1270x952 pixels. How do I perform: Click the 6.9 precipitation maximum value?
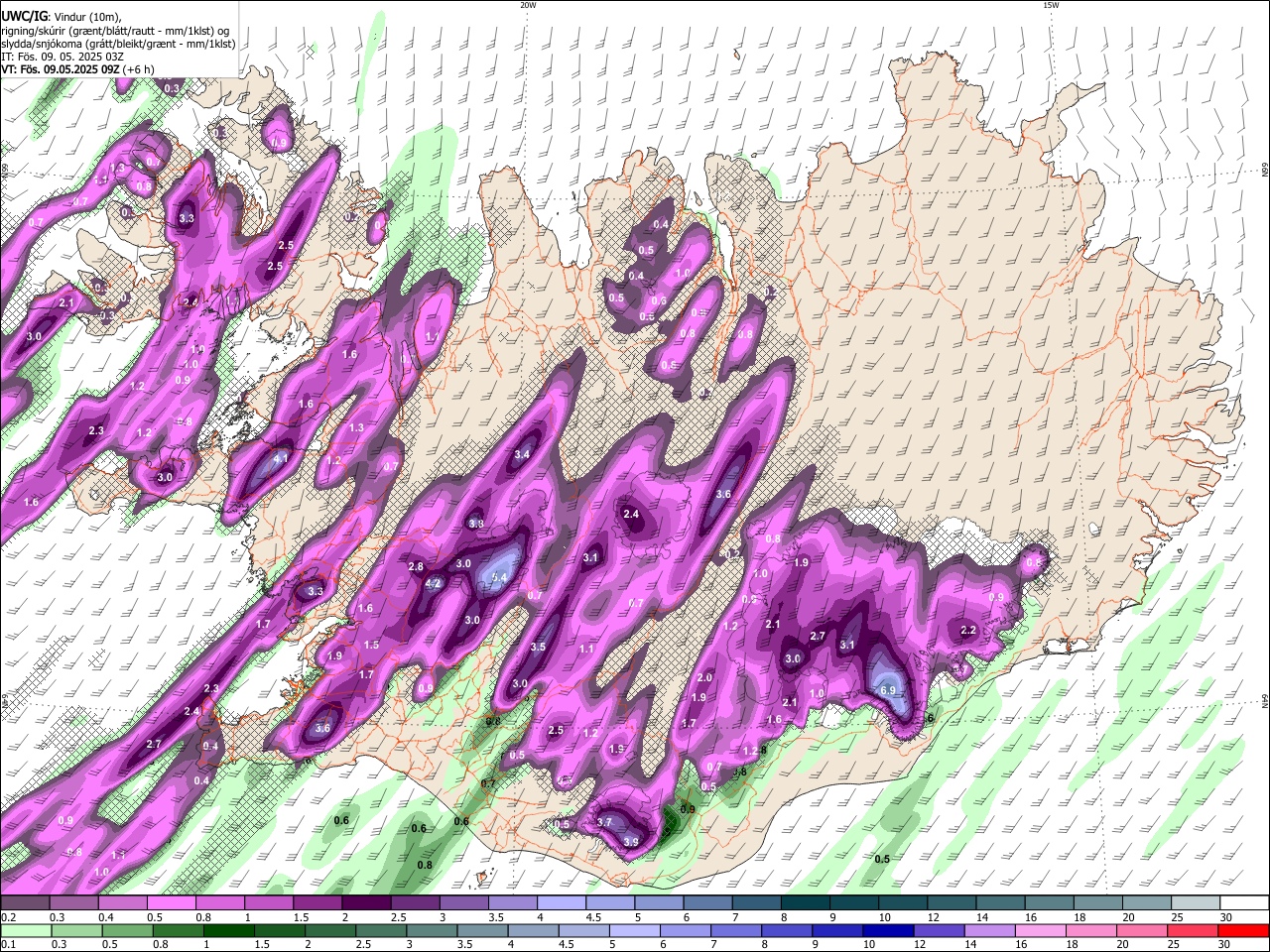click(x=888, y=691)
